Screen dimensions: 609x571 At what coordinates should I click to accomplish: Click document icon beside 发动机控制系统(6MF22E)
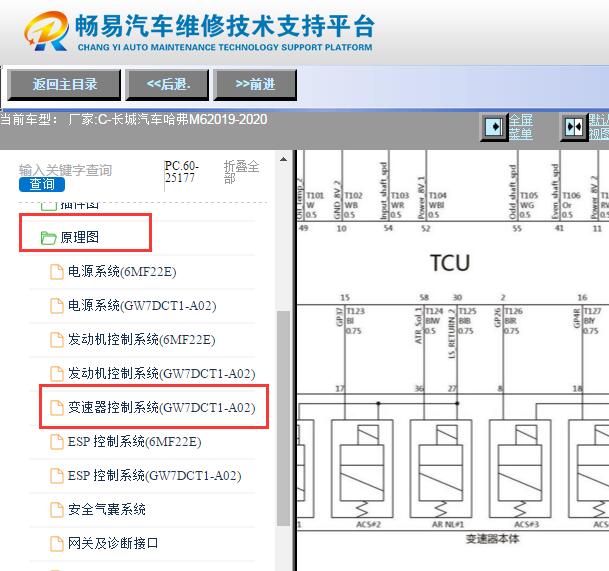57,340
